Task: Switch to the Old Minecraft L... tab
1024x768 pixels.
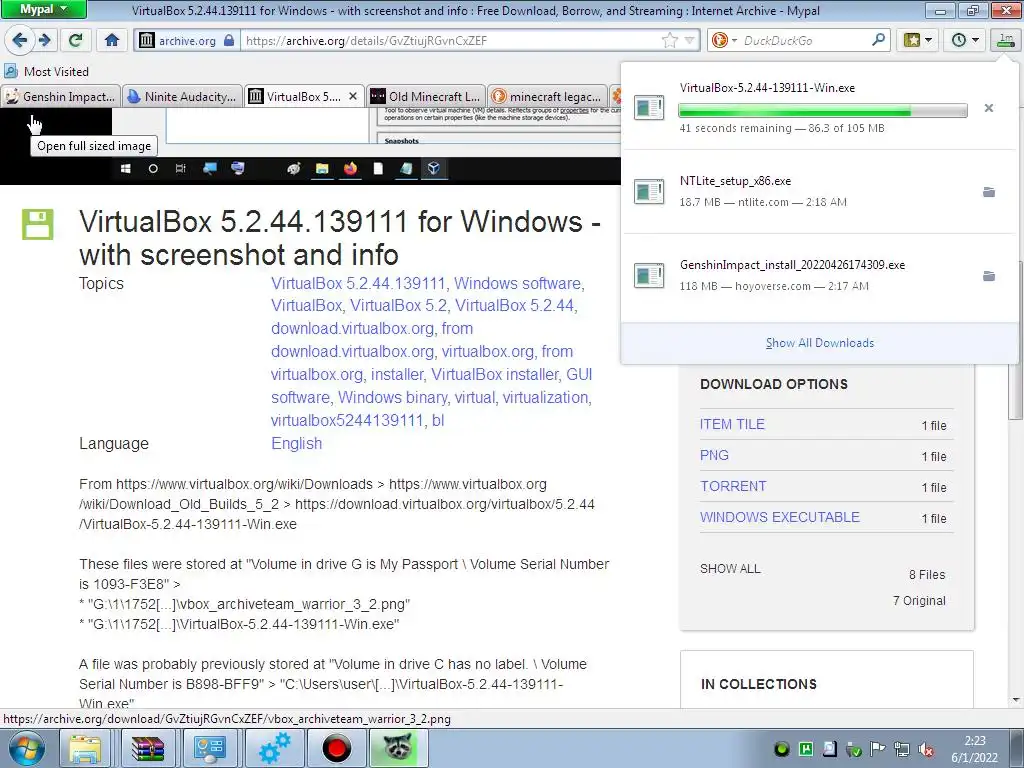Action: (x=426, y=97)
